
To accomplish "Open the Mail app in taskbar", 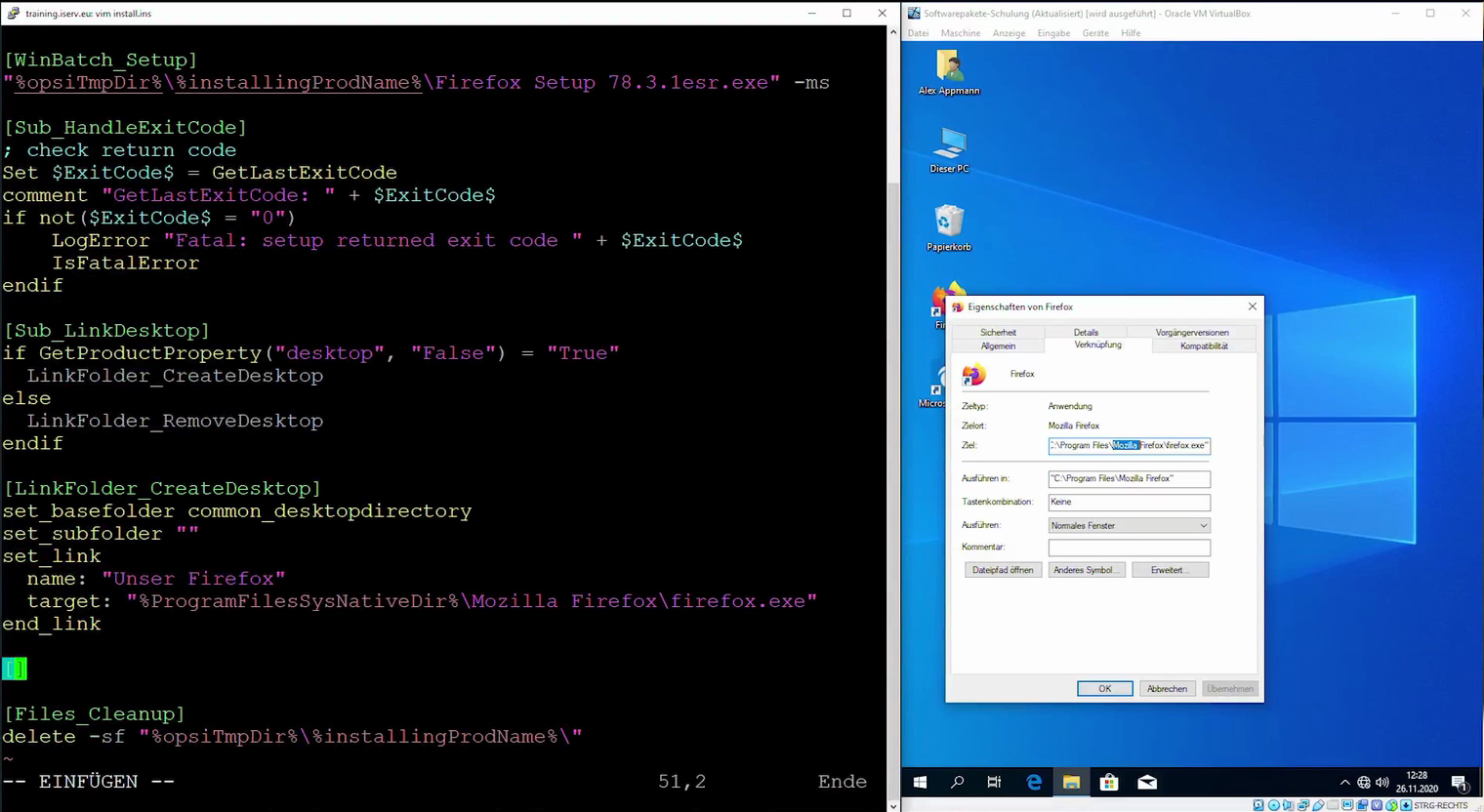I will pos(1147,782).
